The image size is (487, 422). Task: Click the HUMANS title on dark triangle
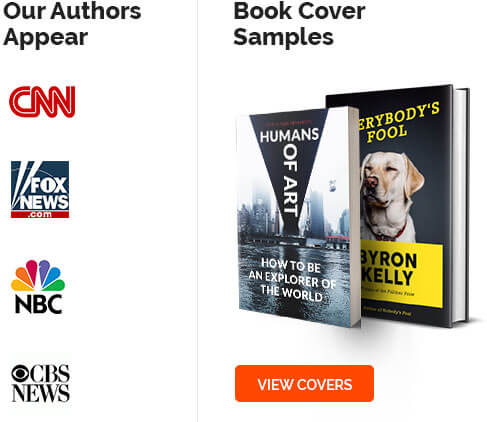coord(289,135)
